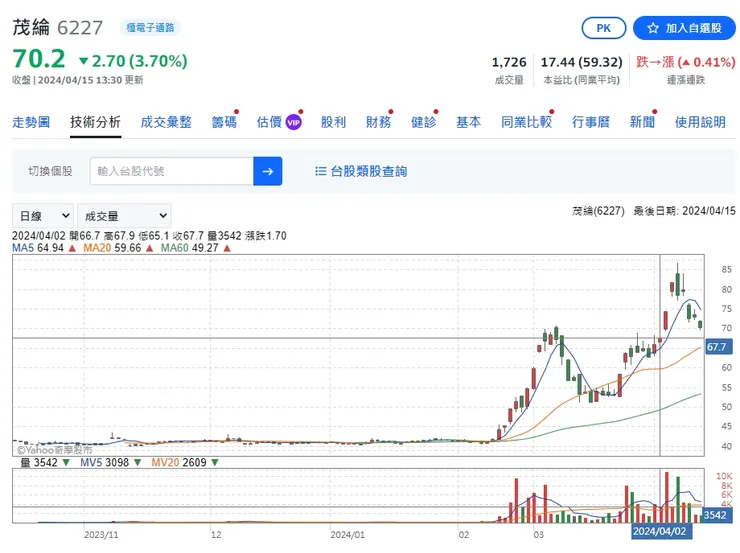Click the stock name 茂綸 6227
740x553 pixels.
[x=58, y=27]
